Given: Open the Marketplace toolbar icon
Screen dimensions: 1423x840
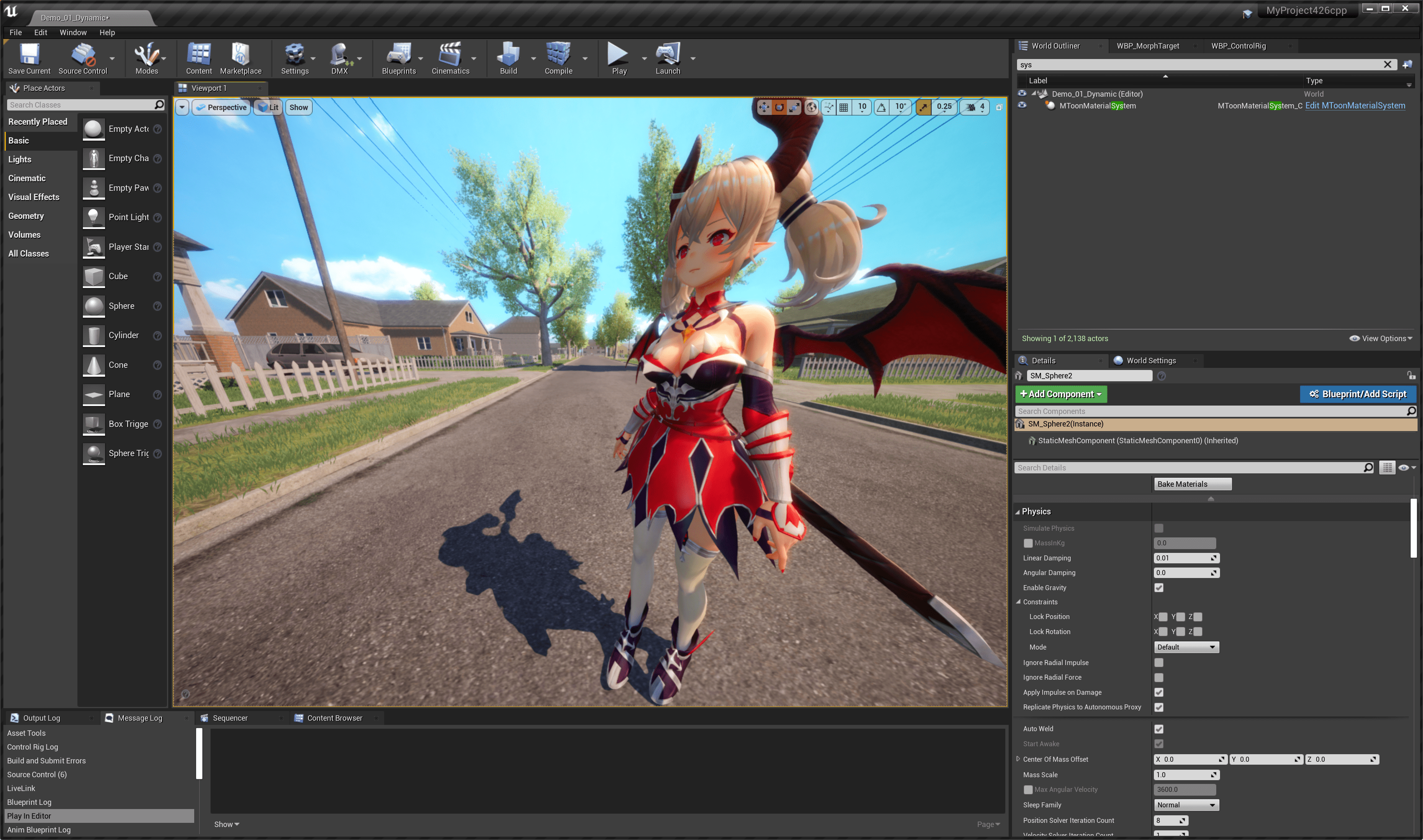Looking at the screenshot, I should (241, 56).
